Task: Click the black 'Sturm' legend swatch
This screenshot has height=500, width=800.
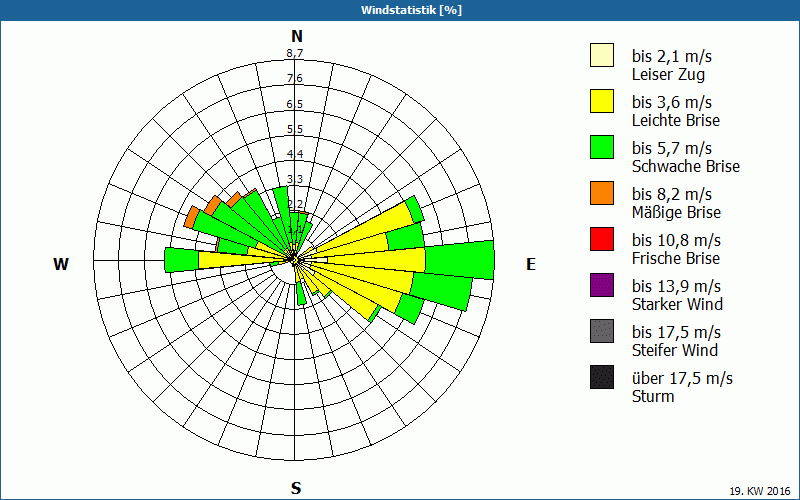Action: coord(602,377)
